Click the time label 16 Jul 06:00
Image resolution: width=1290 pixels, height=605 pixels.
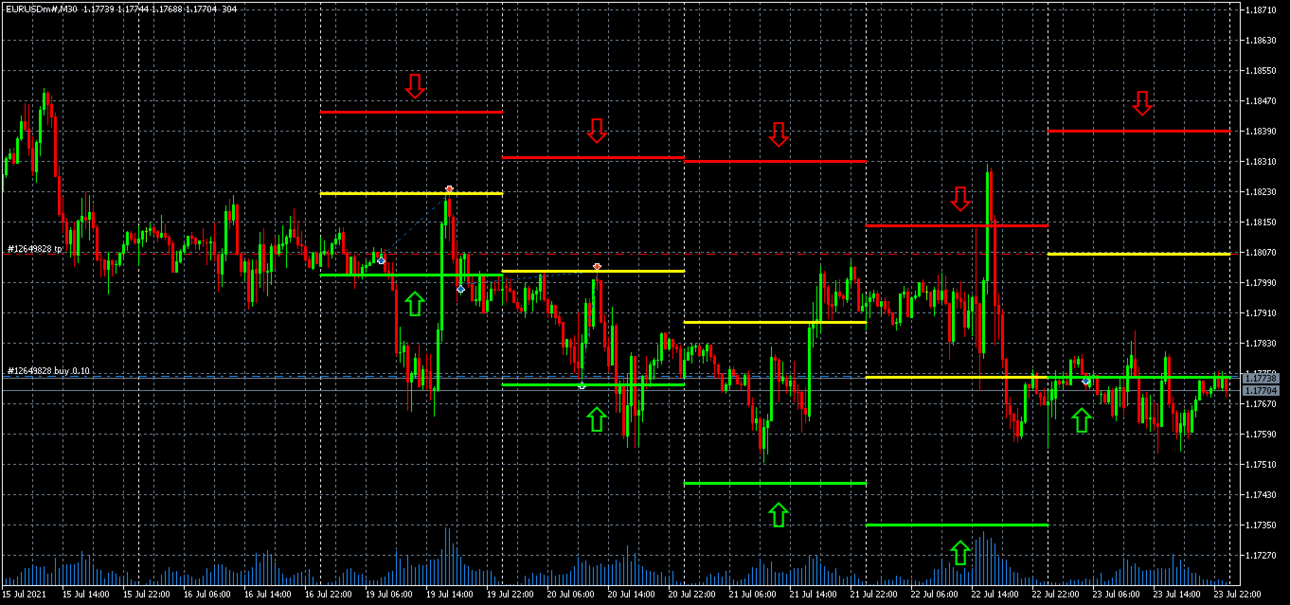[x=206, y=595]
